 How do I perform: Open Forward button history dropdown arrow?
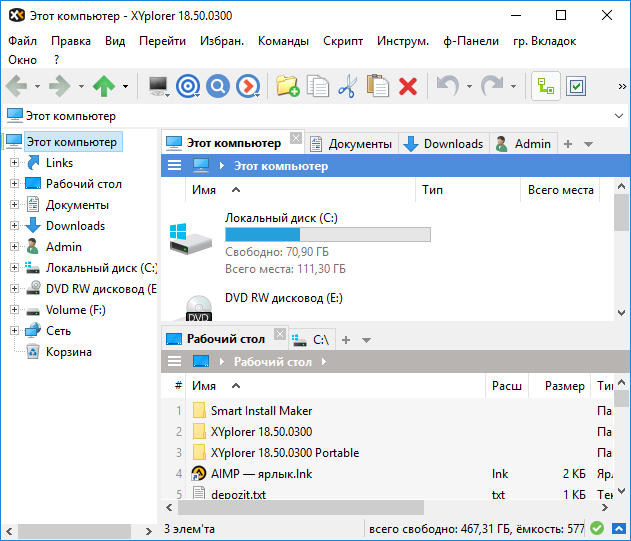point(81,86)
